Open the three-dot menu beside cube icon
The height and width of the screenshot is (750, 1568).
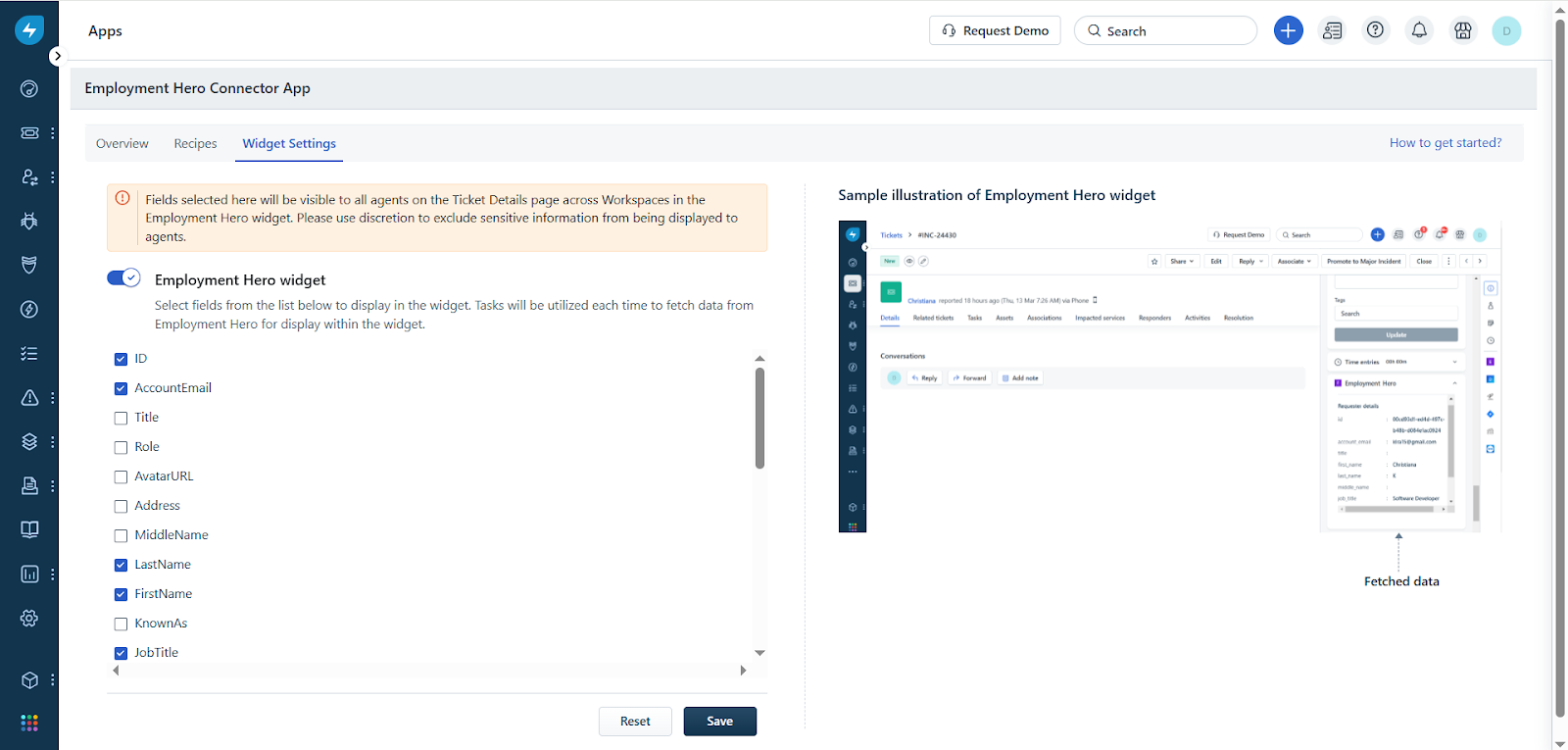pos(53,679)
